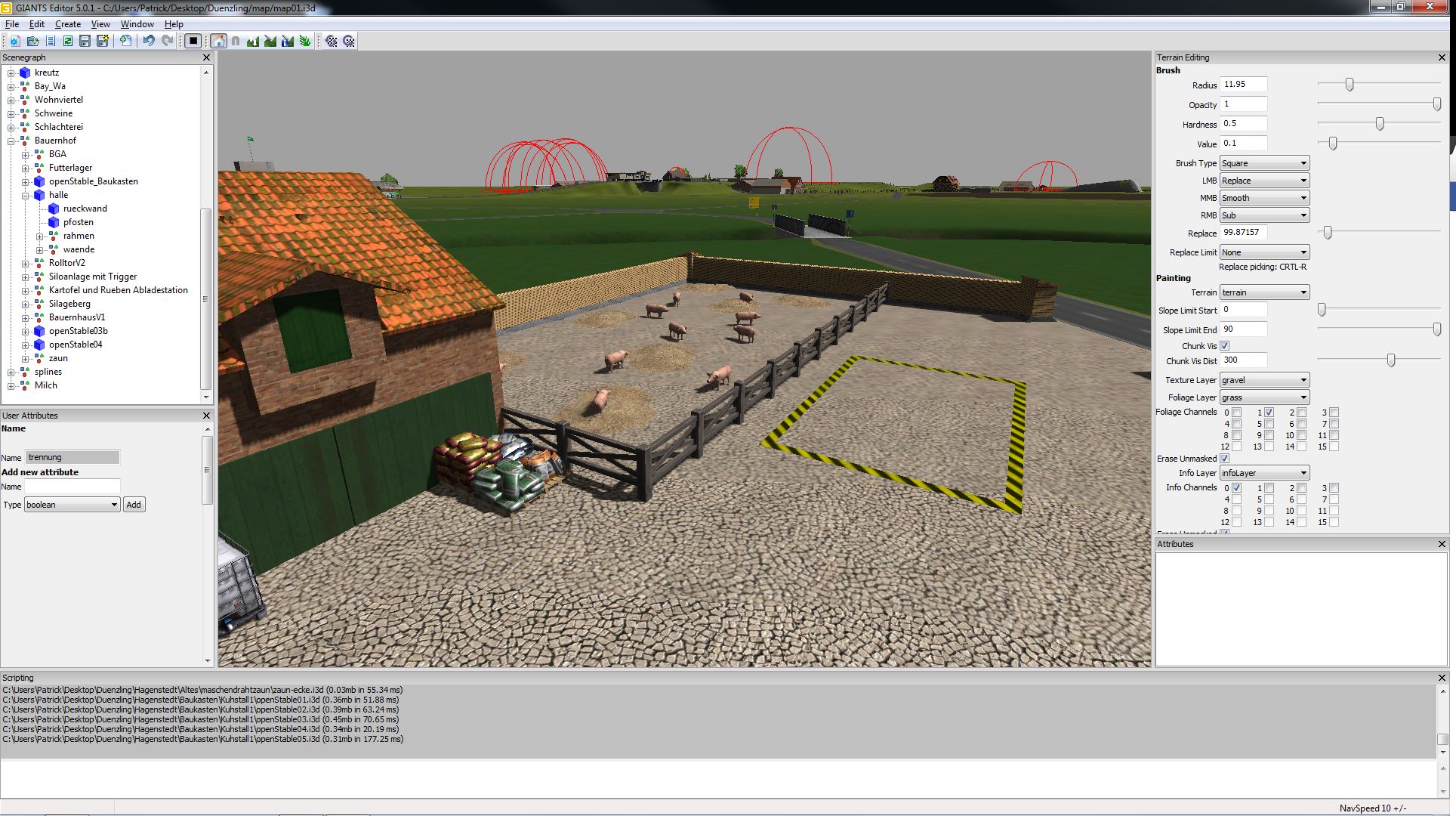
Task: Toggle Erase Unmasked below Foliage Channels
Action: click(1225, 459)
